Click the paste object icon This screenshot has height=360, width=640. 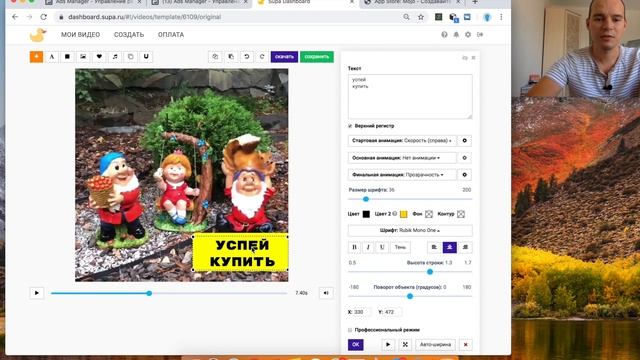231,57
